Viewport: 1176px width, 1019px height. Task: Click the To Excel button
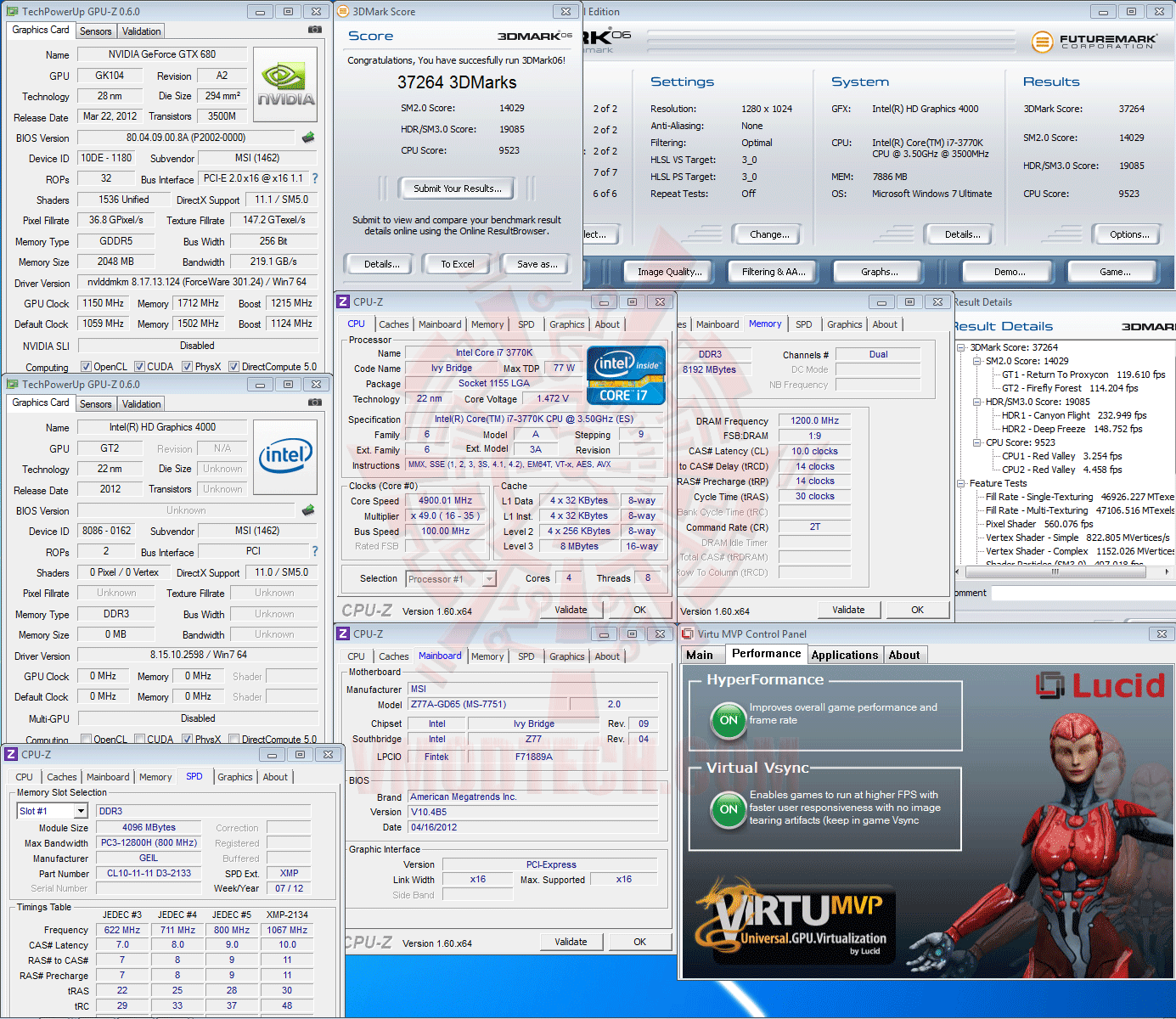click(458, 264)
